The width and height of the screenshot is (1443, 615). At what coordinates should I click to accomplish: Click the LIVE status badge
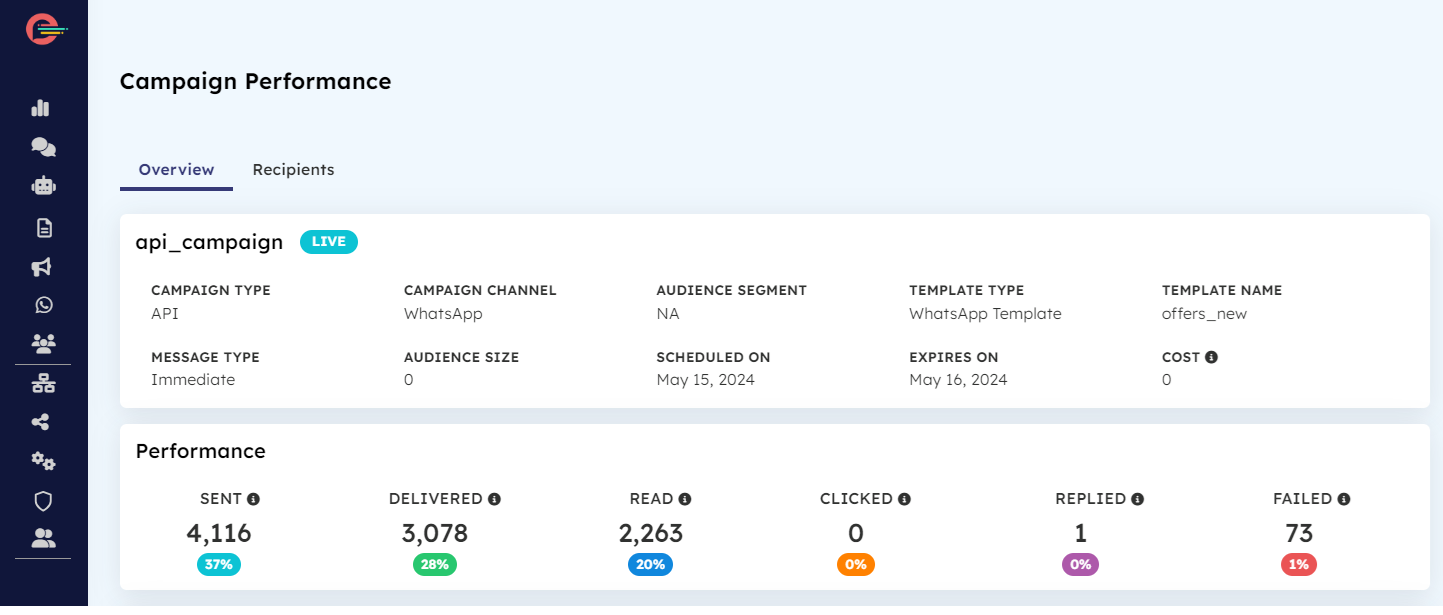click(x=328, y=242)
